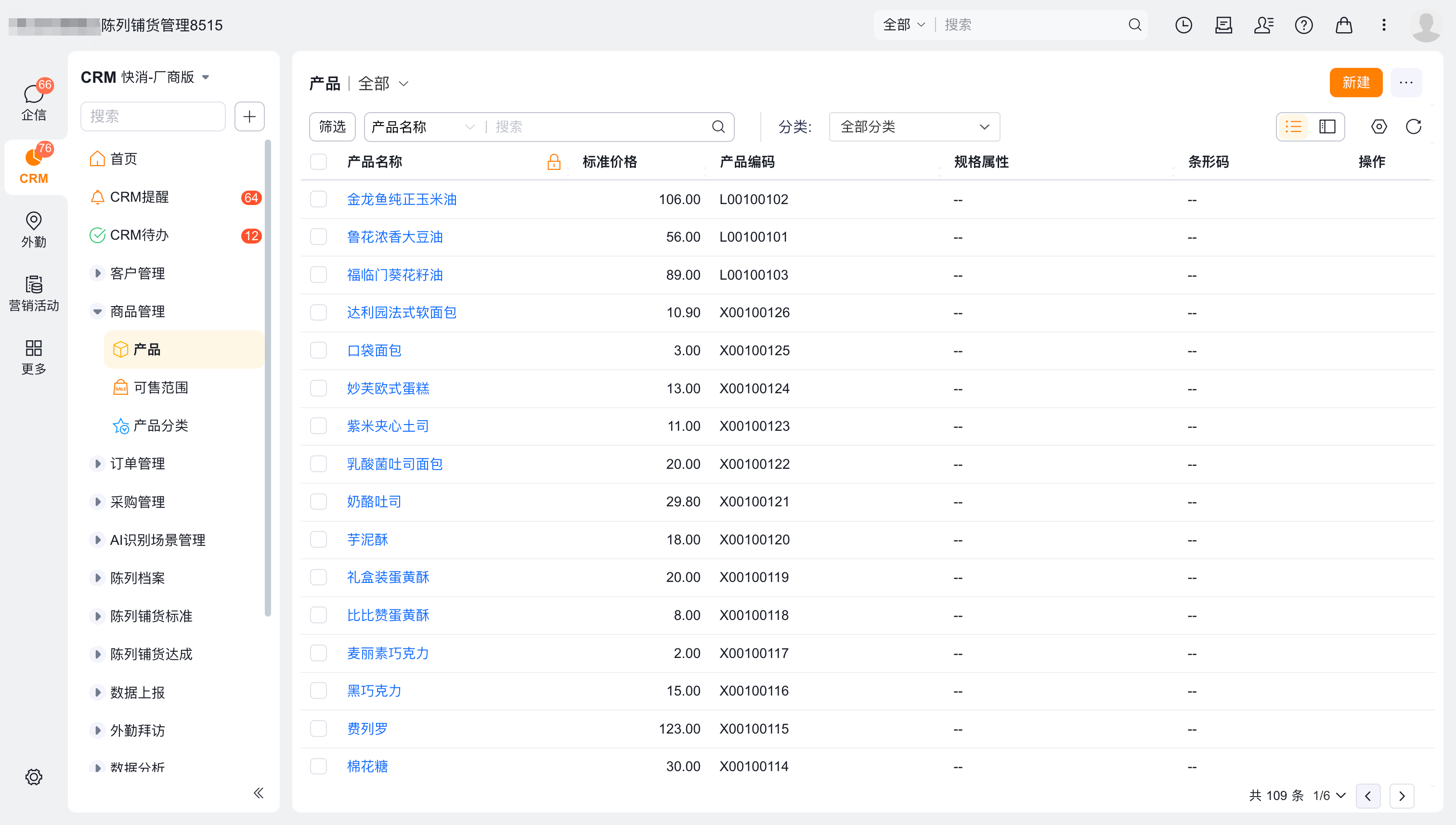Click the help question mark icon
The width and height of the screenshot is (1456, 825).
pyautogui.click(x=1303, y=25)
